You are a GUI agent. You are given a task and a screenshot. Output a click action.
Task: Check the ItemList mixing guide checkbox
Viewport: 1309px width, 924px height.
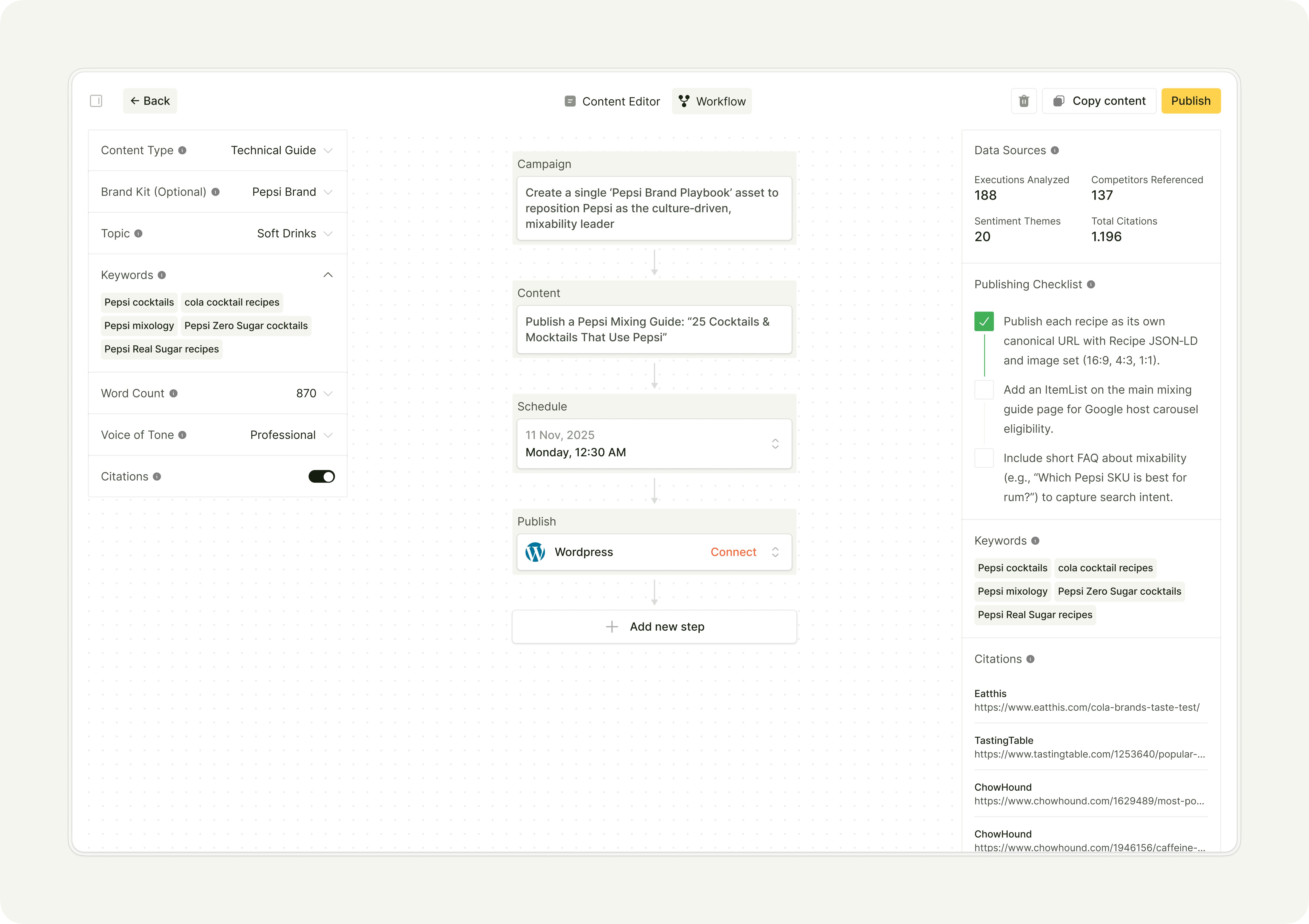pos(984,390)
